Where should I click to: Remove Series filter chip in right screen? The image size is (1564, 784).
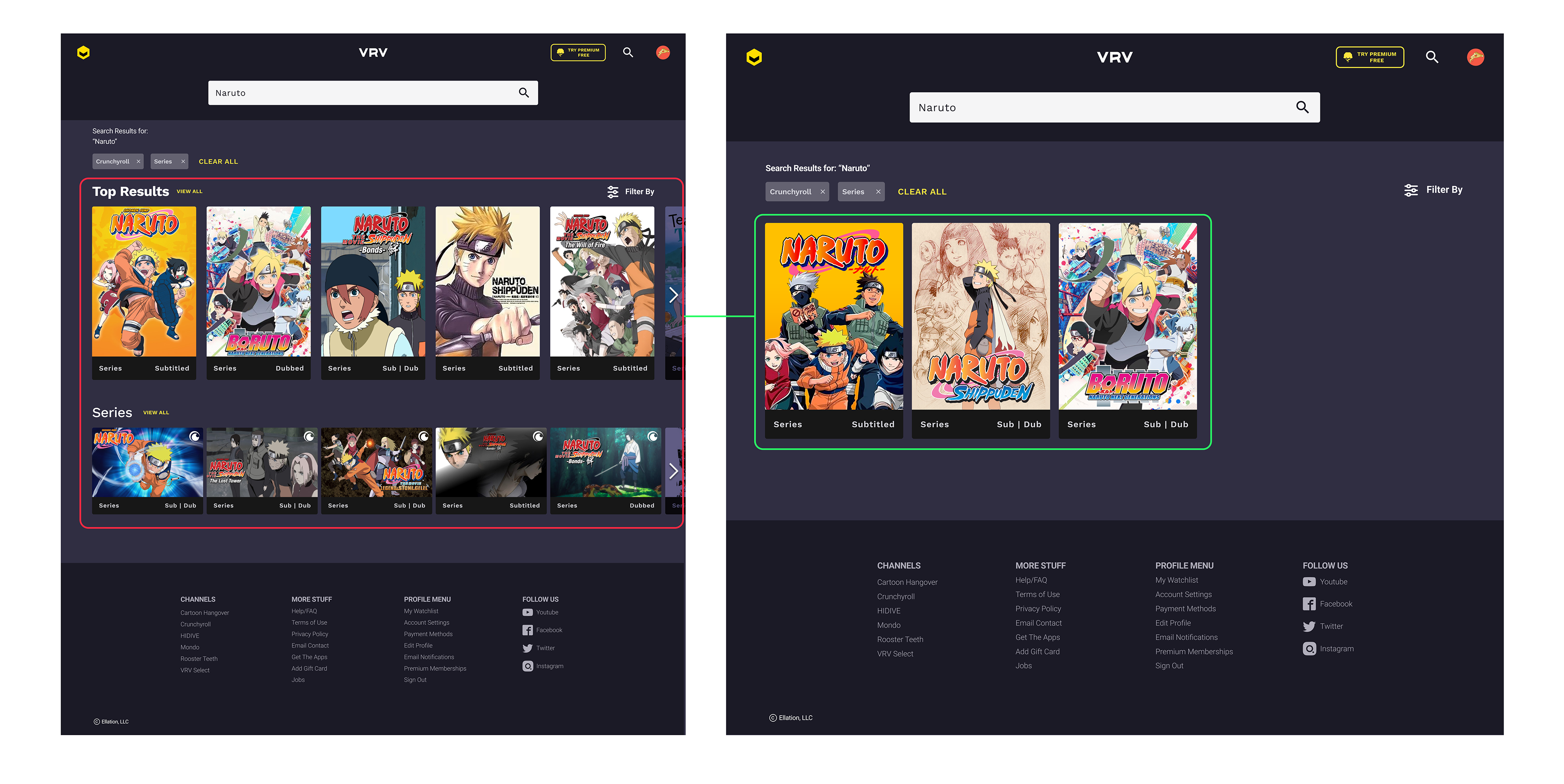point(878,192)
